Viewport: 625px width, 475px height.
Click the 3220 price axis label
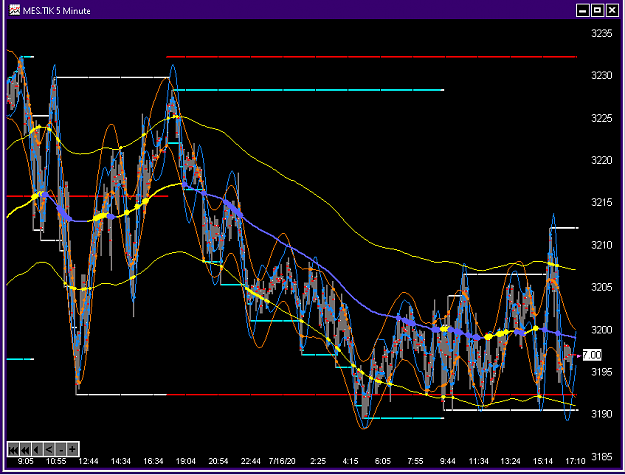[601, 160]
